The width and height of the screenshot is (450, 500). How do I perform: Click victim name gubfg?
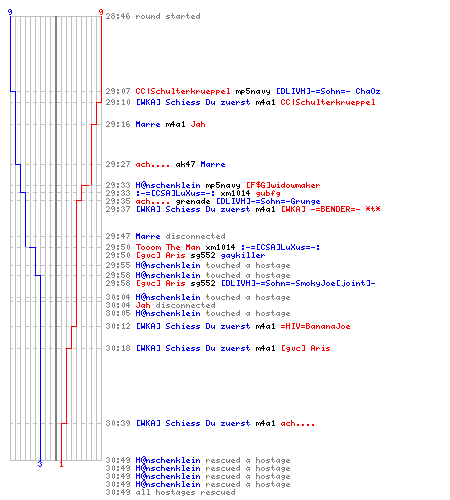(x=268, y=193)
